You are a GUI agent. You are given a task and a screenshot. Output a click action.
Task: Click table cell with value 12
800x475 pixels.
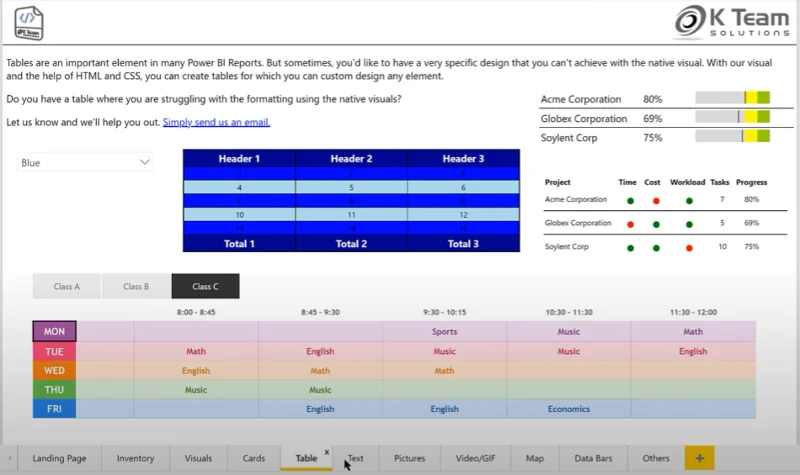coord(463,215)
